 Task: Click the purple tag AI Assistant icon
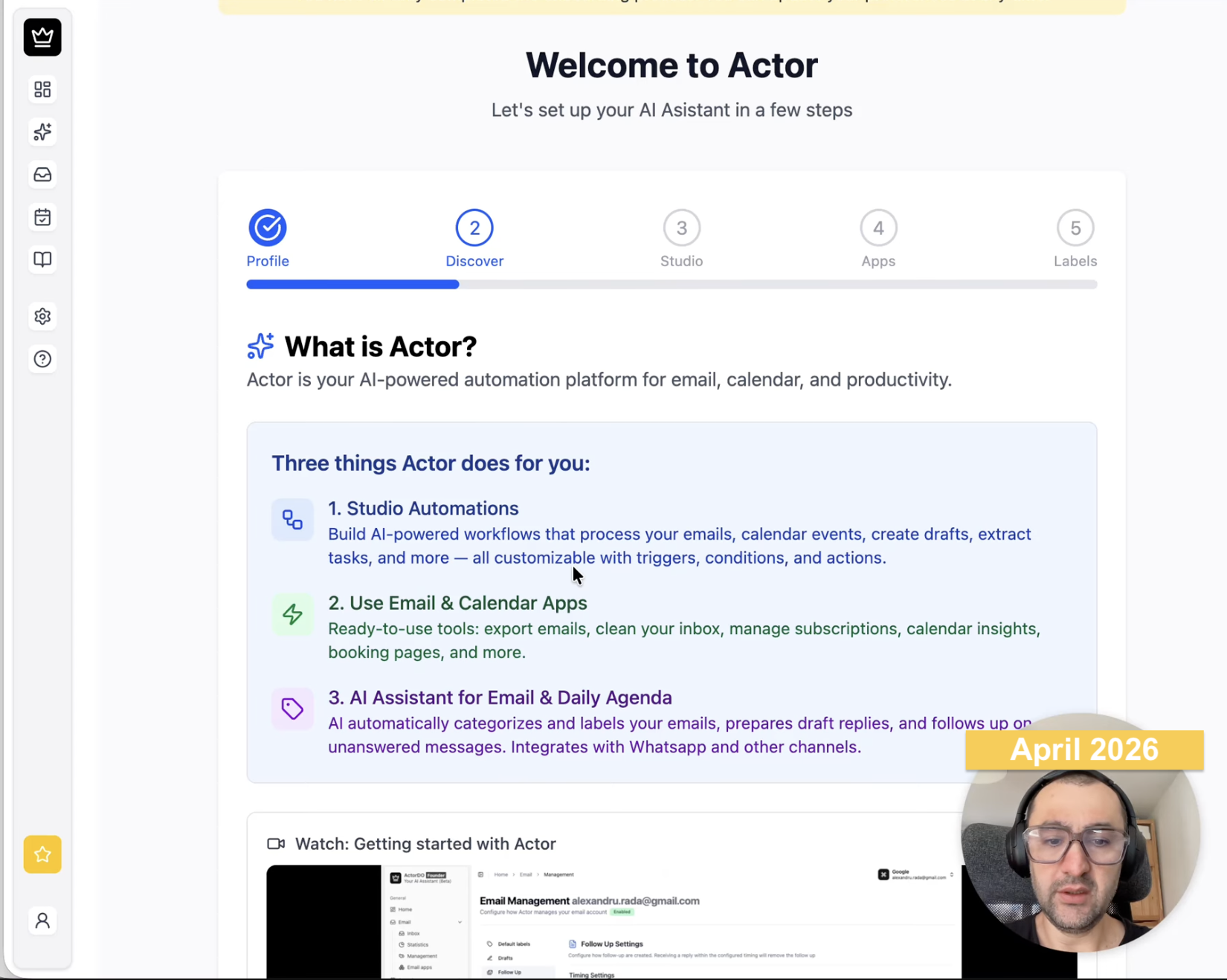pyautogui.click(x=292, y=709)
